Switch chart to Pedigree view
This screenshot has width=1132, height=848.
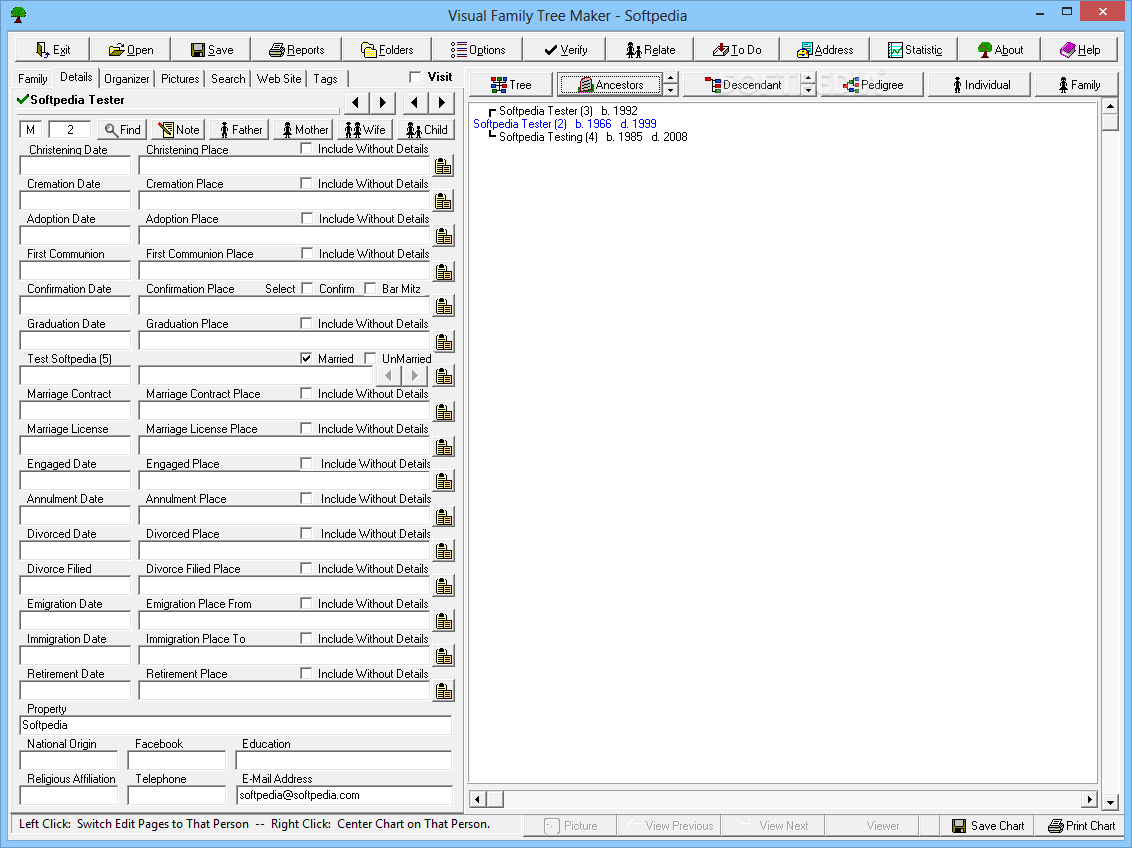(x=873, y=84)
